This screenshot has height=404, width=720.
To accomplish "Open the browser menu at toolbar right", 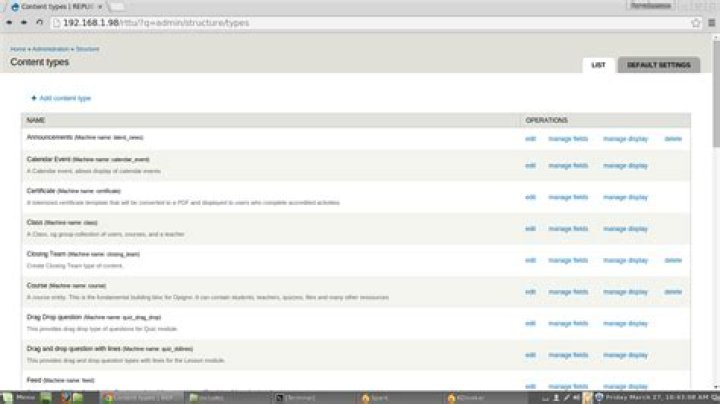I will click(x=712, y=22).
